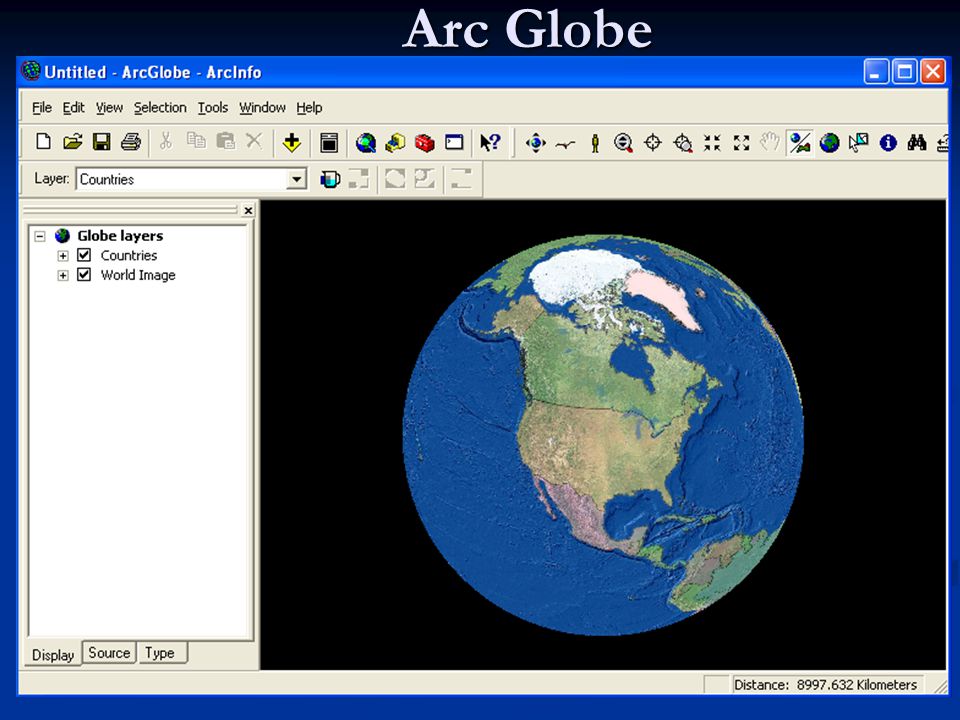Activate the What's This help pointer
This screenshot has width=960, height=720.
490,143
